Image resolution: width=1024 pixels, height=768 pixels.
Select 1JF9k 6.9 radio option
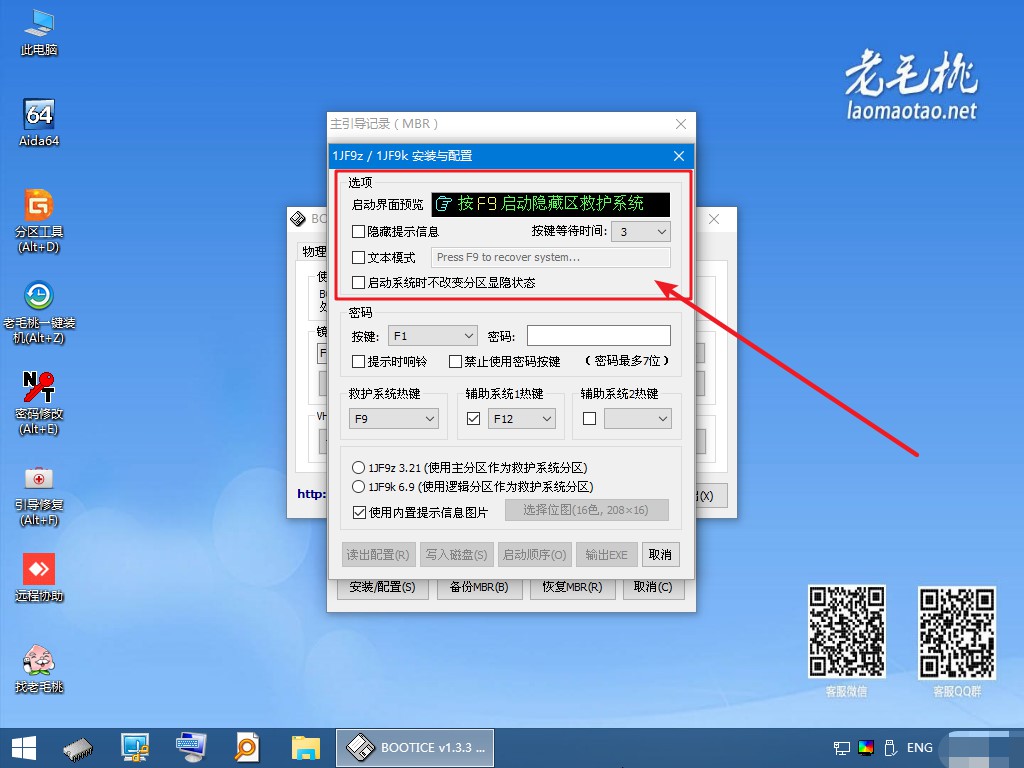[358, 487]
